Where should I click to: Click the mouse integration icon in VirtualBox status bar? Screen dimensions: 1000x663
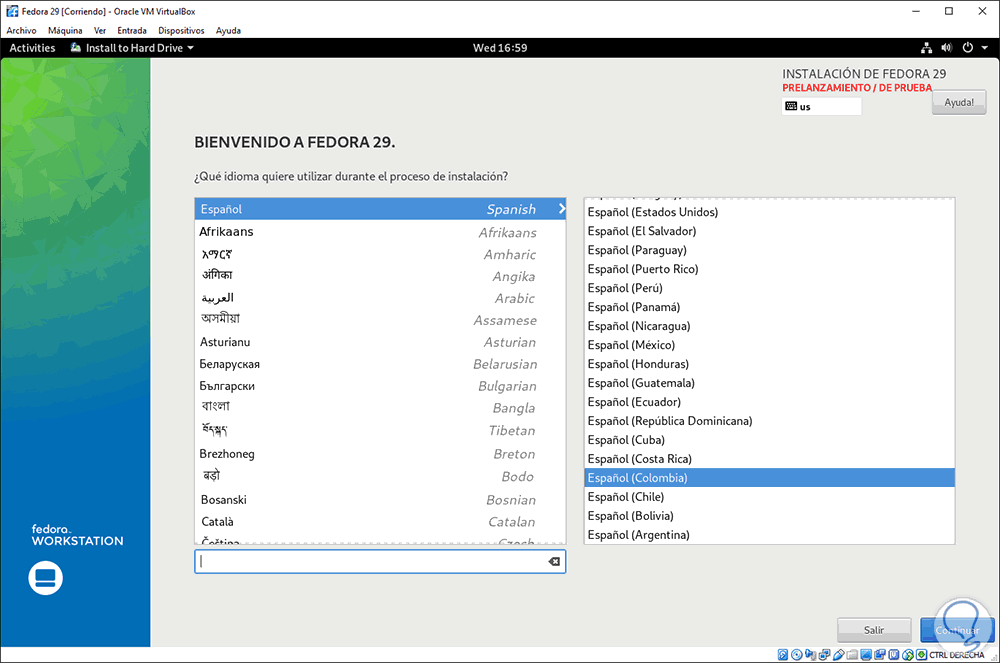pos(908,655)
